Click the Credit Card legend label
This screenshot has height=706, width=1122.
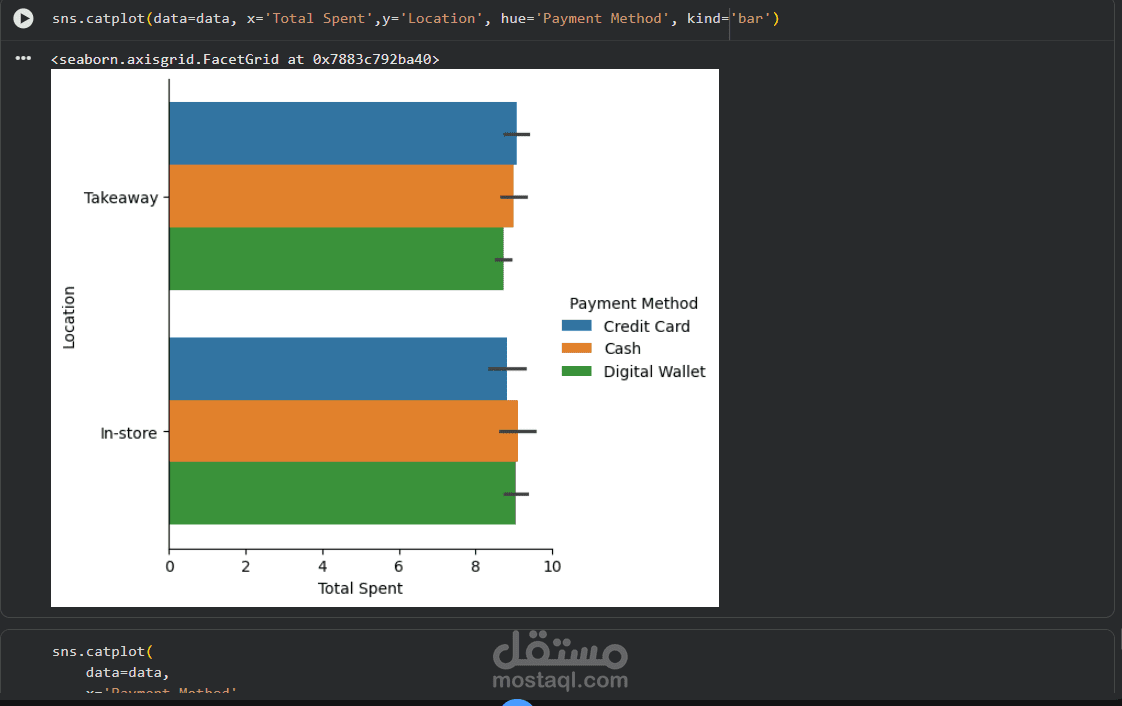(646, 326)
